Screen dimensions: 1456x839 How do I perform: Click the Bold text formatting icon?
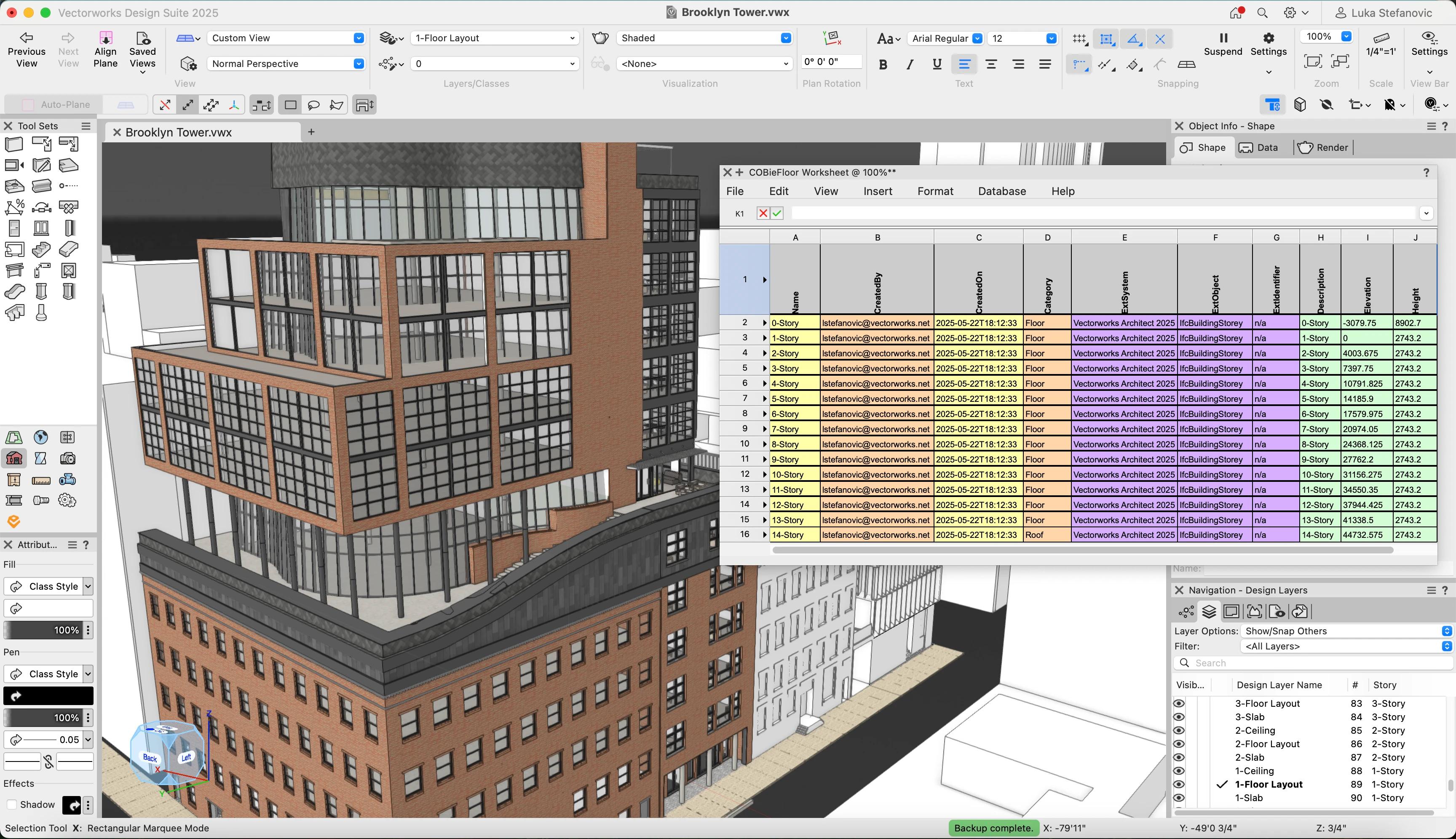tap(883, 64)
